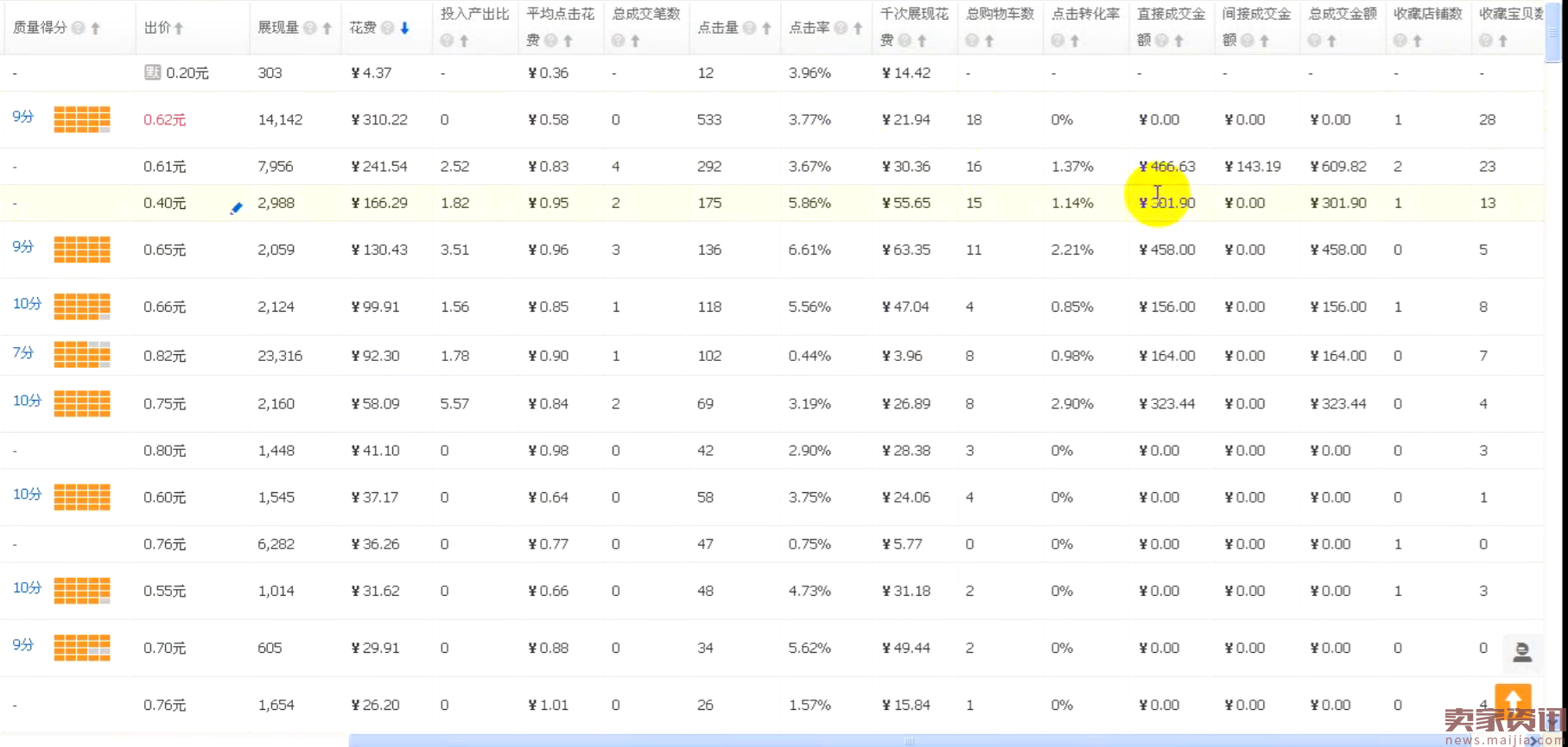
Task: Open the customer service avatar icon
Action: coord(1522,653)
